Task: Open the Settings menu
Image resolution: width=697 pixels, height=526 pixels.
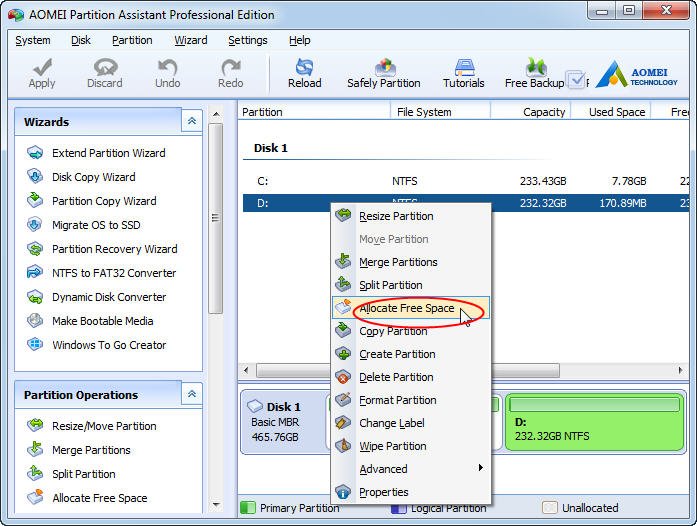Action: click(248, 40)
